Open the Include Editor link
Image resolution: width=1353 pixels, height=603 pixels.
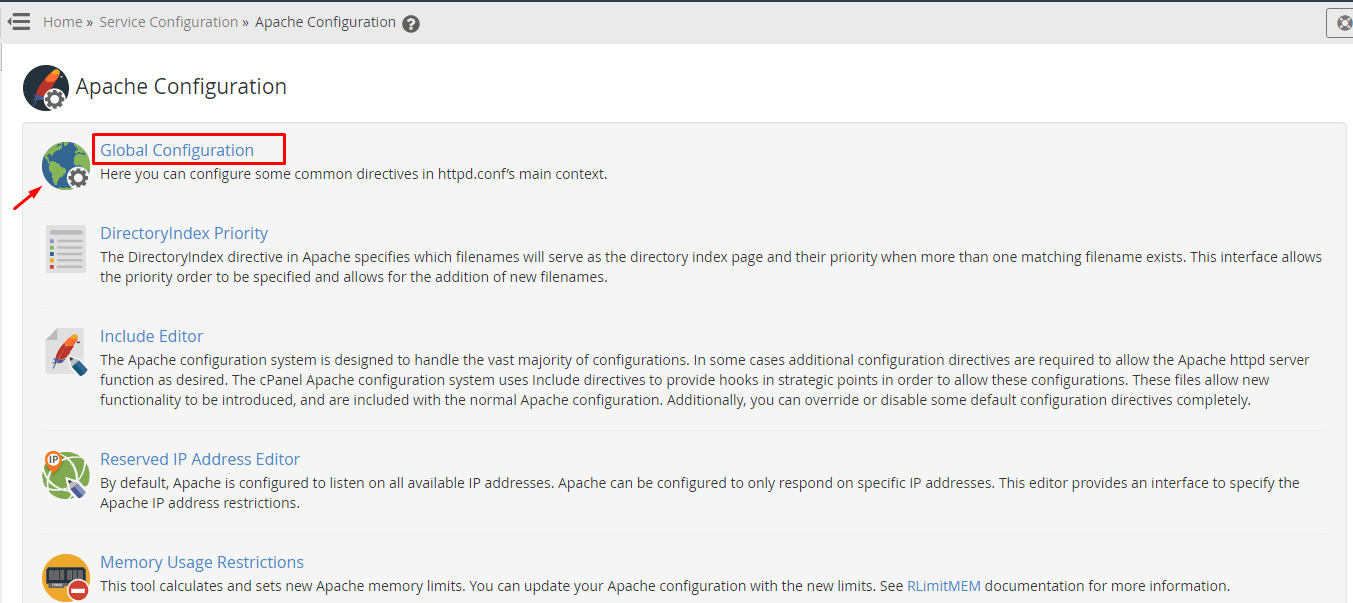[x=152, y=336]
